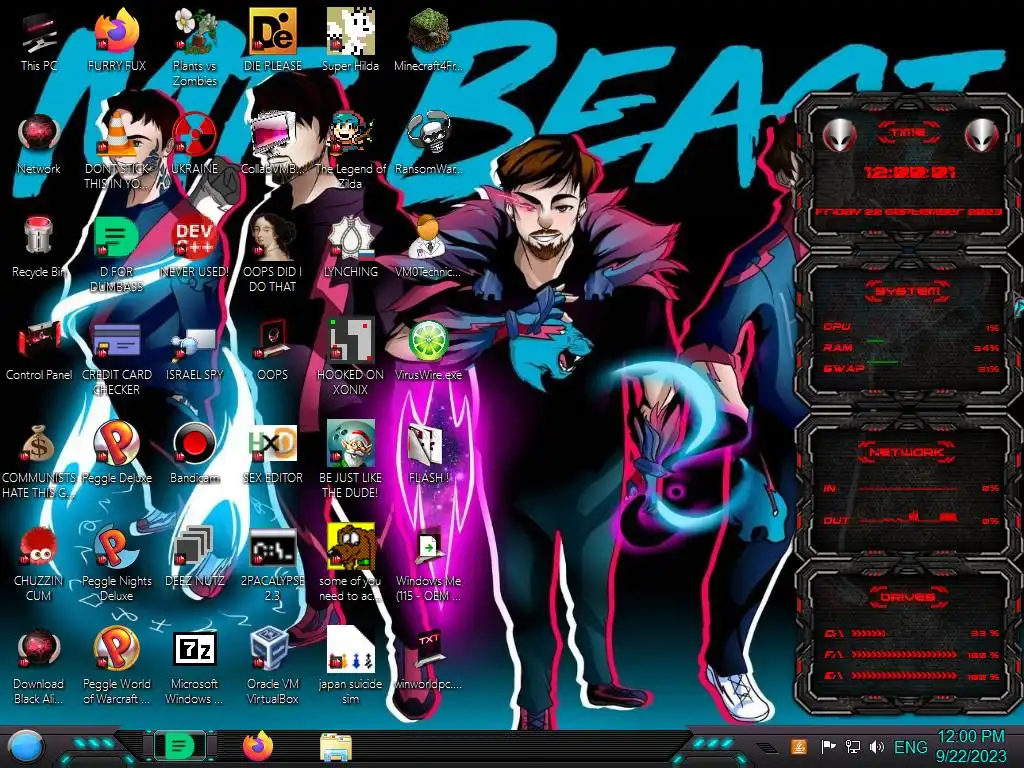Click the DRIVES header in widget
The width and height of the screenshot is (1024, 768).
(x=907, y=597)
